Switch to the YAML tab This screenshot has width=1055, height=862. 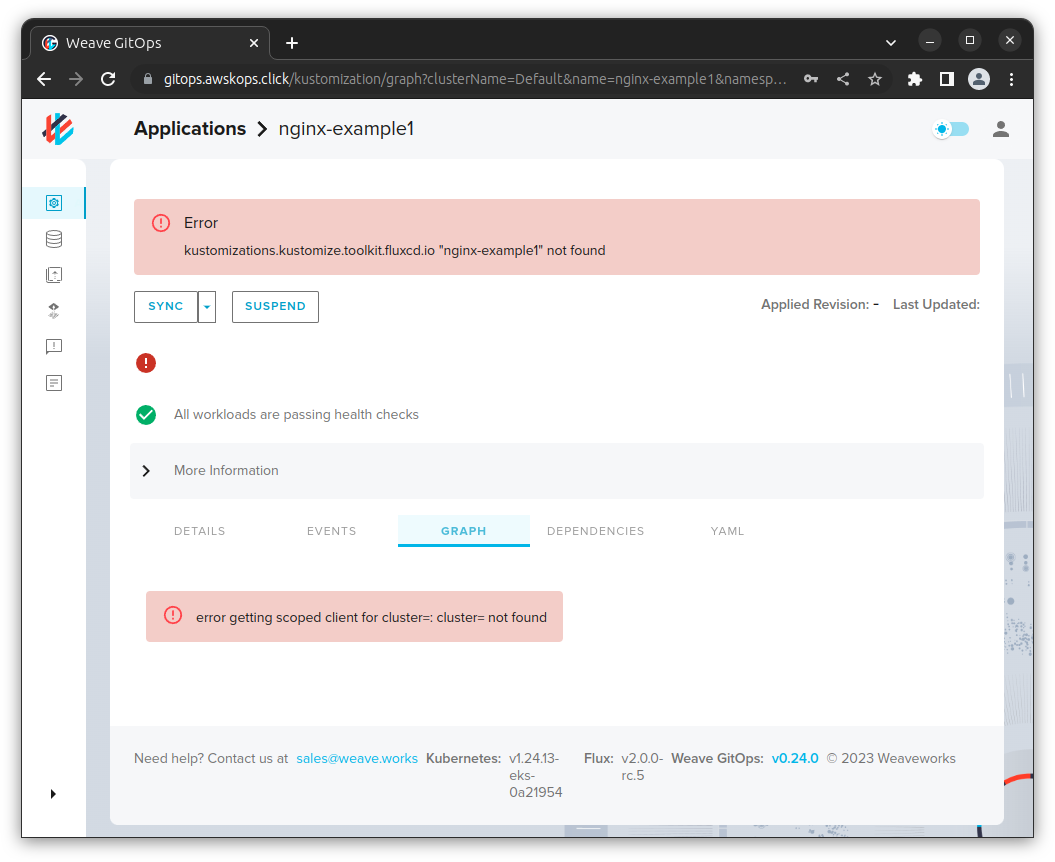tap(727, 531)
